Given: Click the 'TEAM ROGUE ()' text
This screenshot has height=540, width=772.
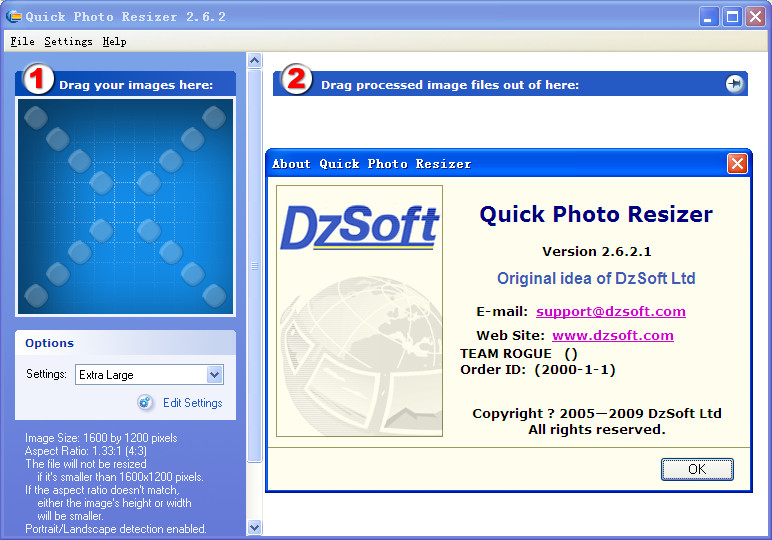Looking at the screenshot, I should pyautogui.click(x=518, y=353).
